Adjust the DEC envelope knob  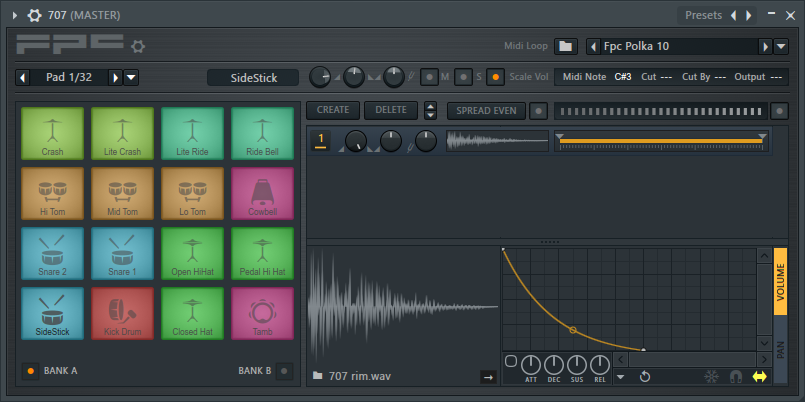pyautogui.click(x=554, y=365)
